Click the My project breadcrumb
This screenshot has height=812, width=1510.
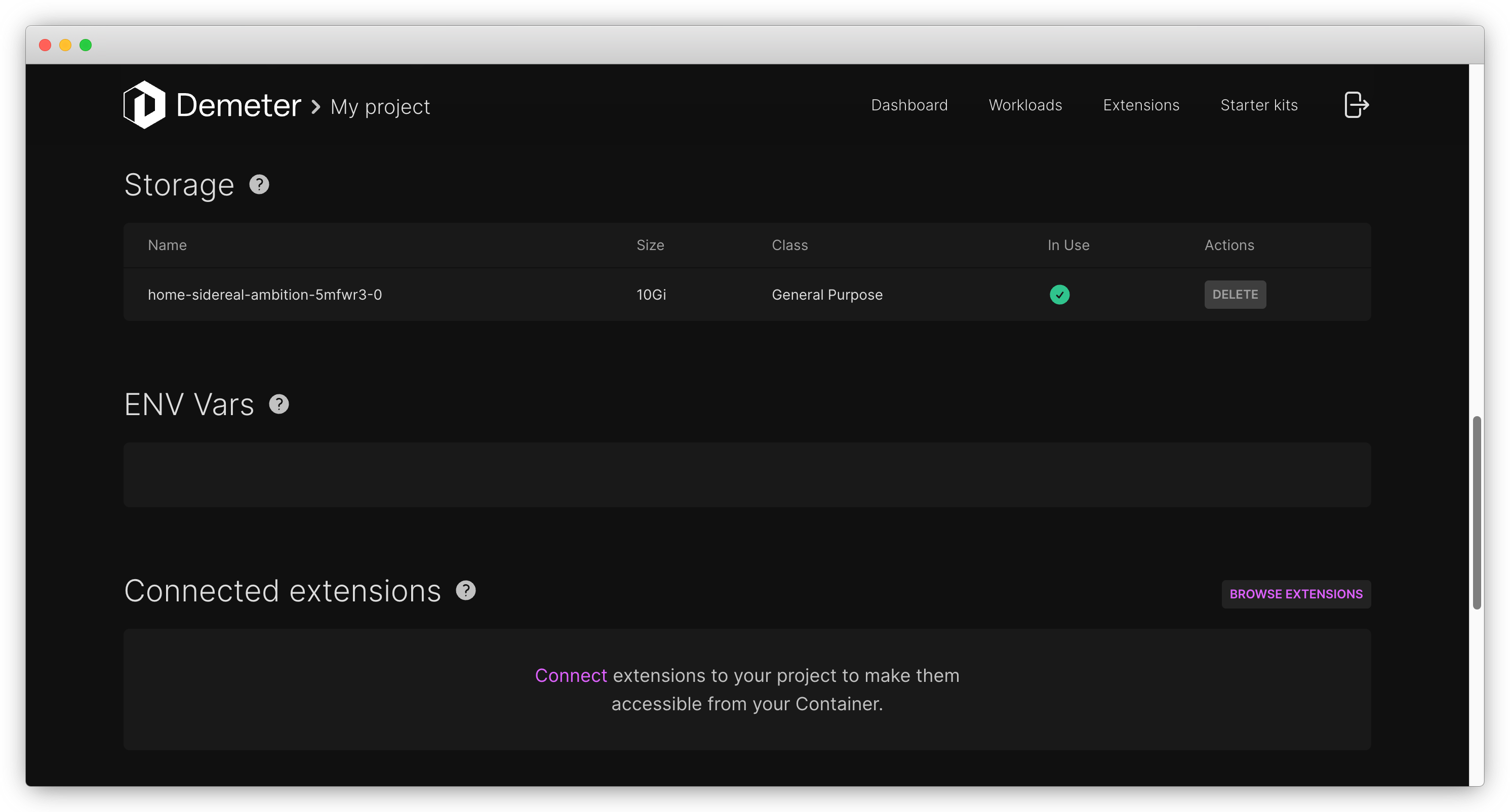point(380,107)
